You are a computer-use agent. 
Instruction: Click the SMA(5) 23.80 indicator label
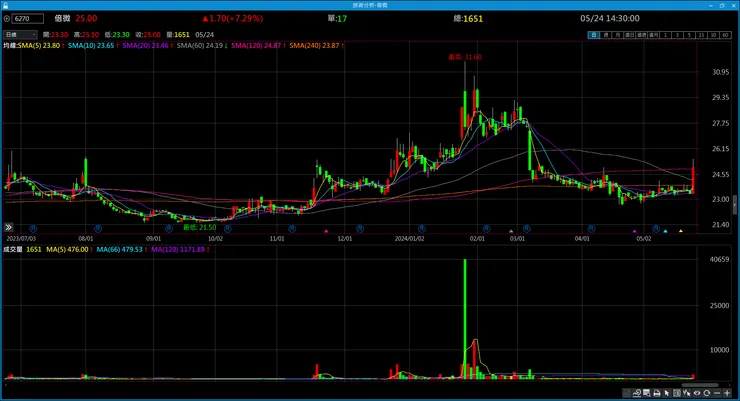39,45
